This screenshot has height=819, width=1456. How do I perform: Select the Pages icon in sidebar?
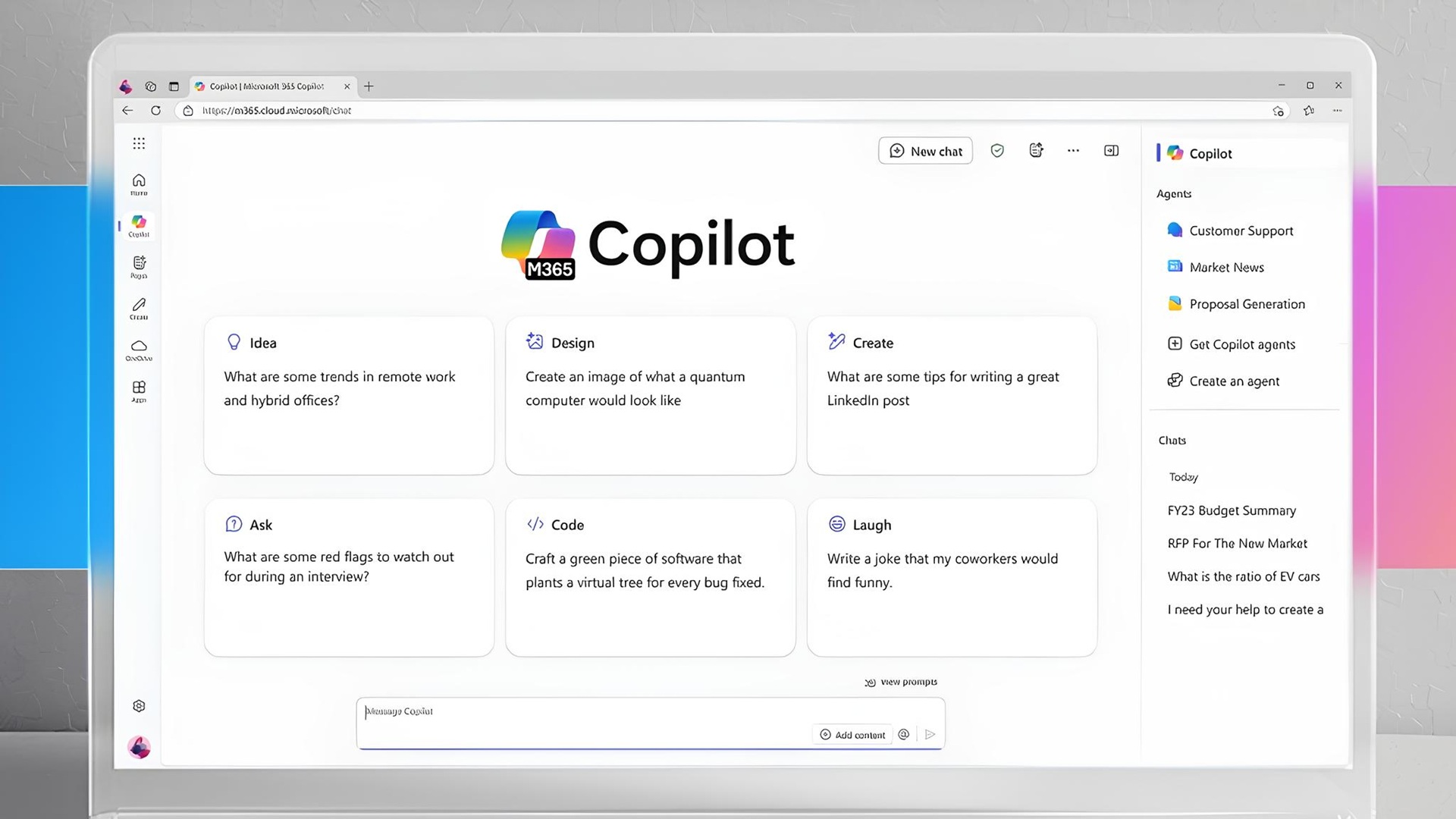click(139, 266)
